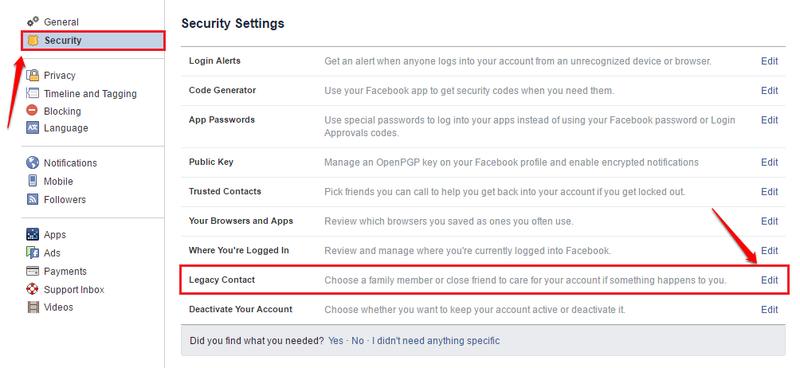Click the Notifications globe icon
Screen dimensions: 800x368
(33, 163)
